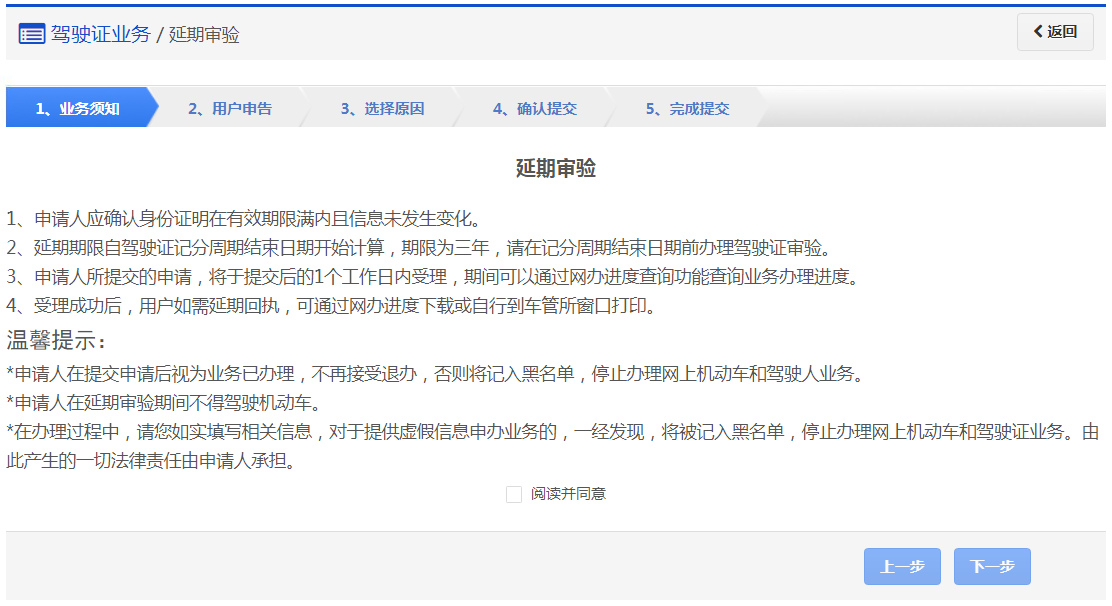This screenshot has width=1112, height=606.
Task: Proceed with the 下一步 button
Action: (x=991, y=567)
